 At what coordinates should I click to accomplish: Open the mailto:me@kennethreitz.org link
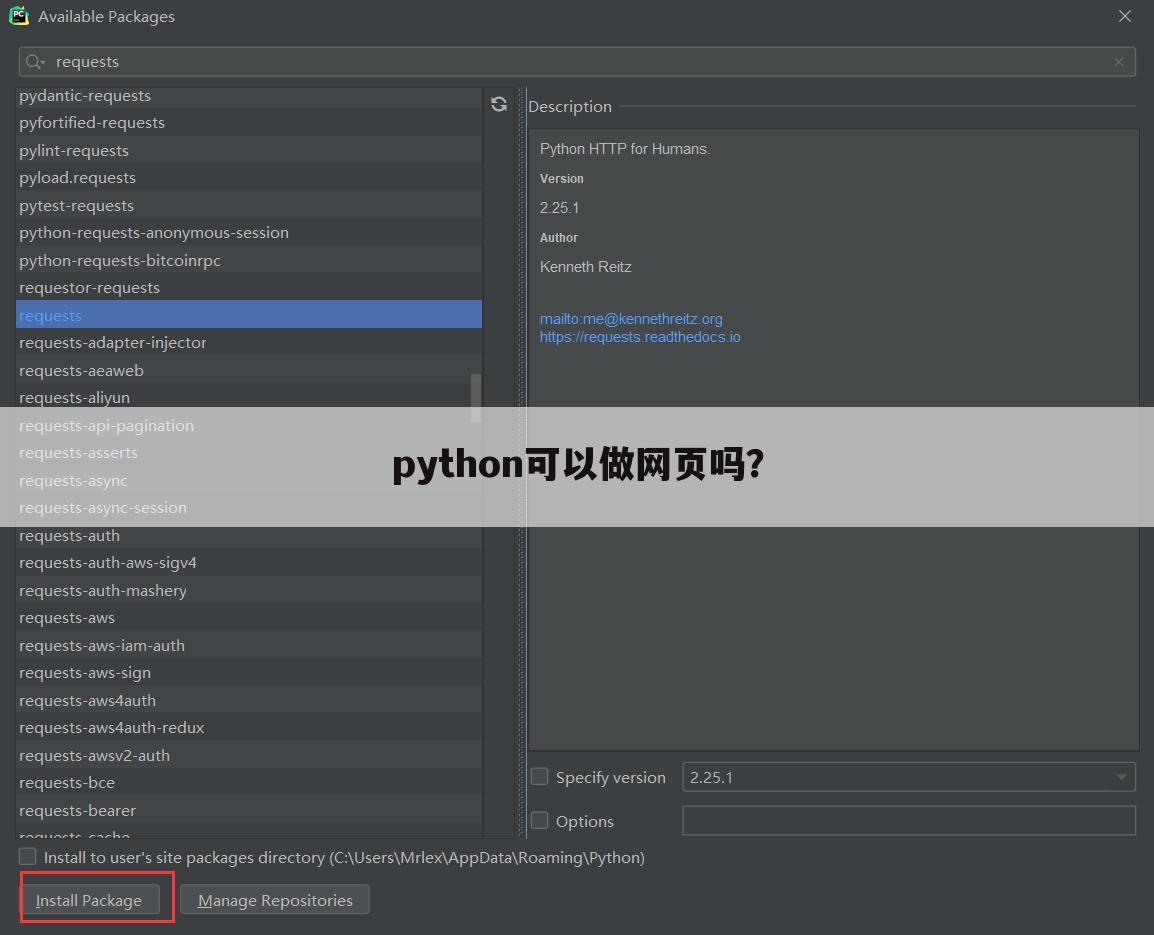tap(631, 318)
